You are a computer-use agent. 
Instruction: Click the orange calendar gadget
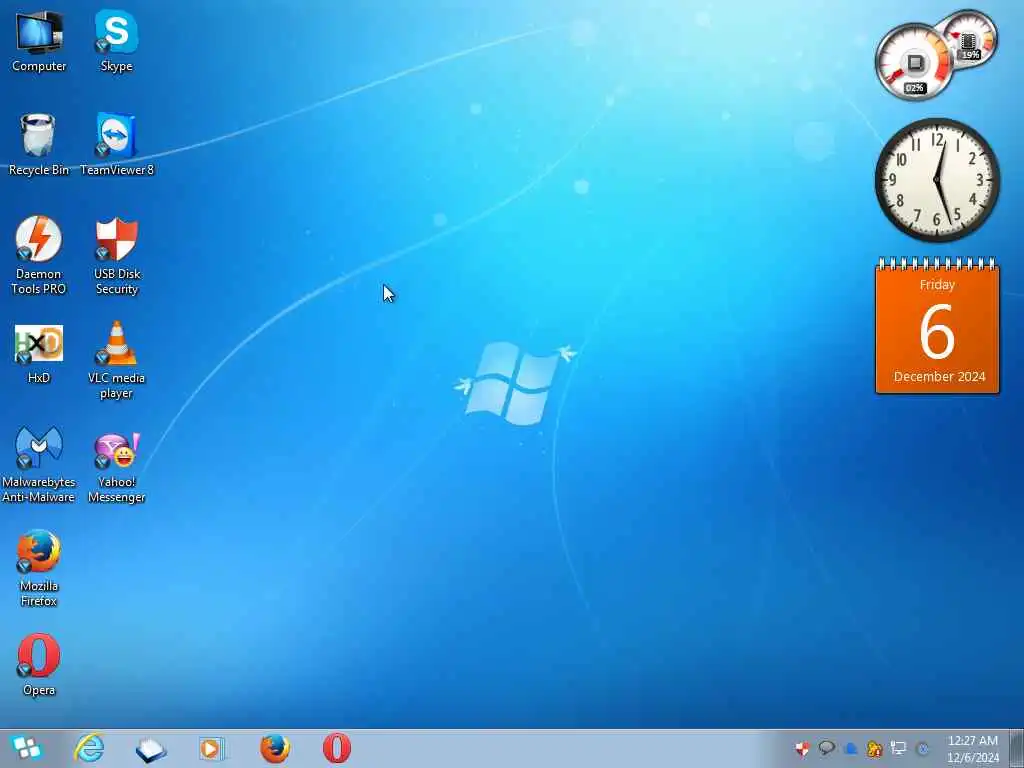tap(937, 326)
